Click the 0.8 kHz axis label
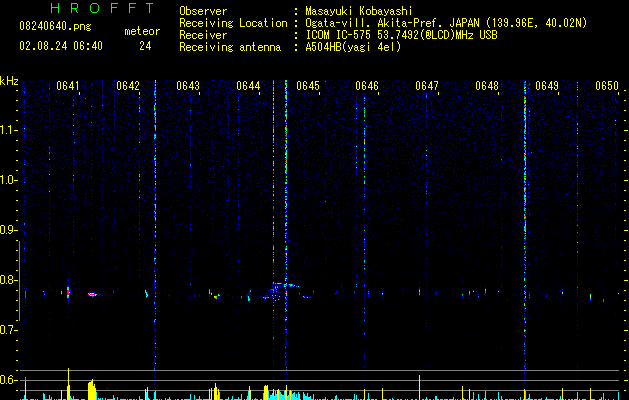This screenshot has height=400, width=629. point(8,280)
